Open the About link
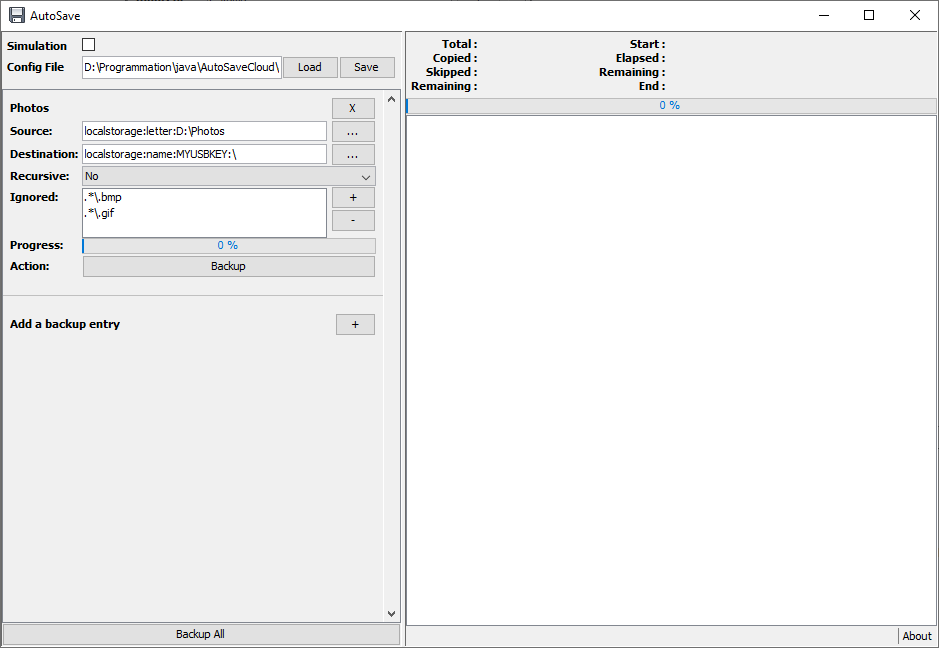 [917, 636]
